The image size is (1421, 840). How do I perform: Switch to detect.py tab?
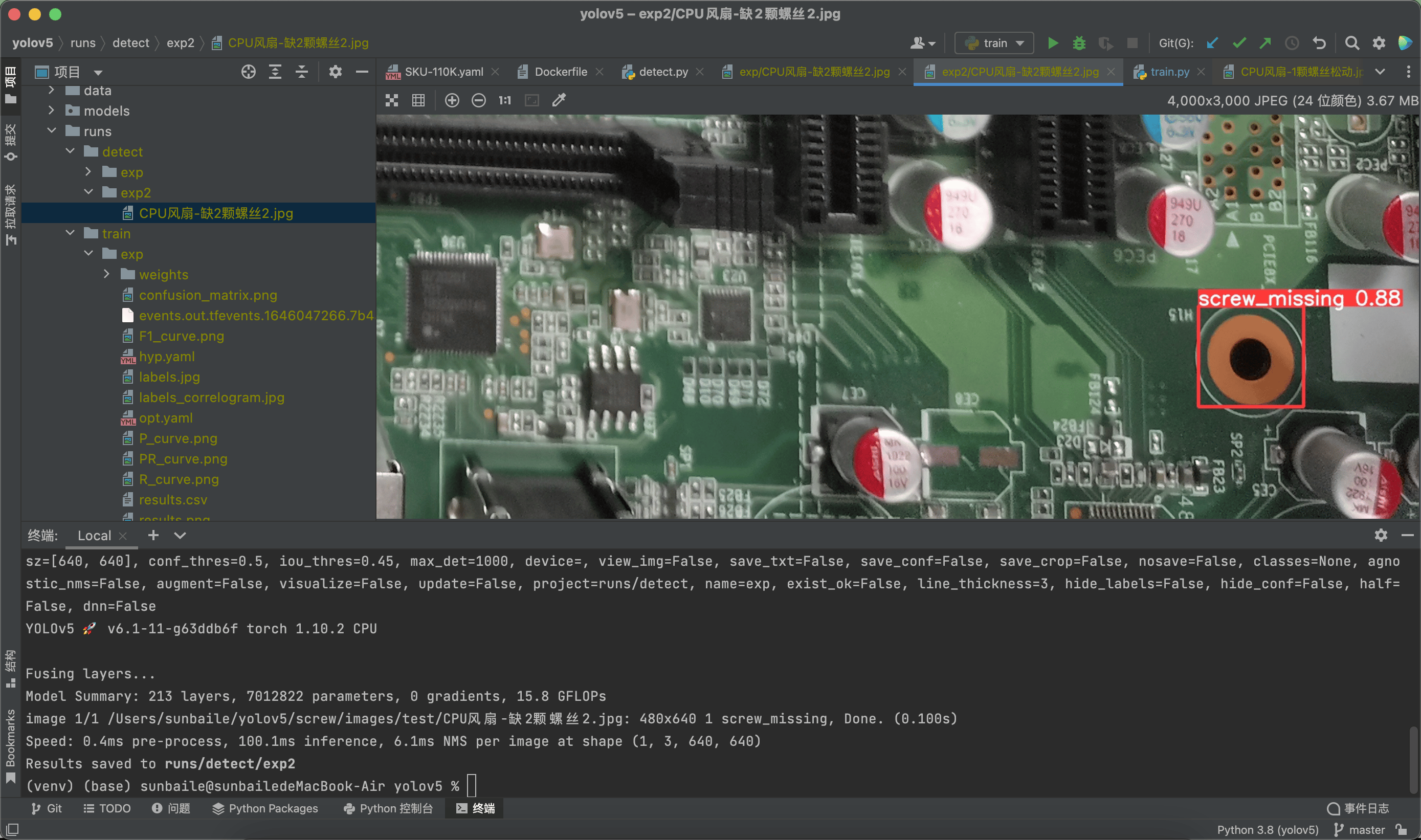pos(663,72)
